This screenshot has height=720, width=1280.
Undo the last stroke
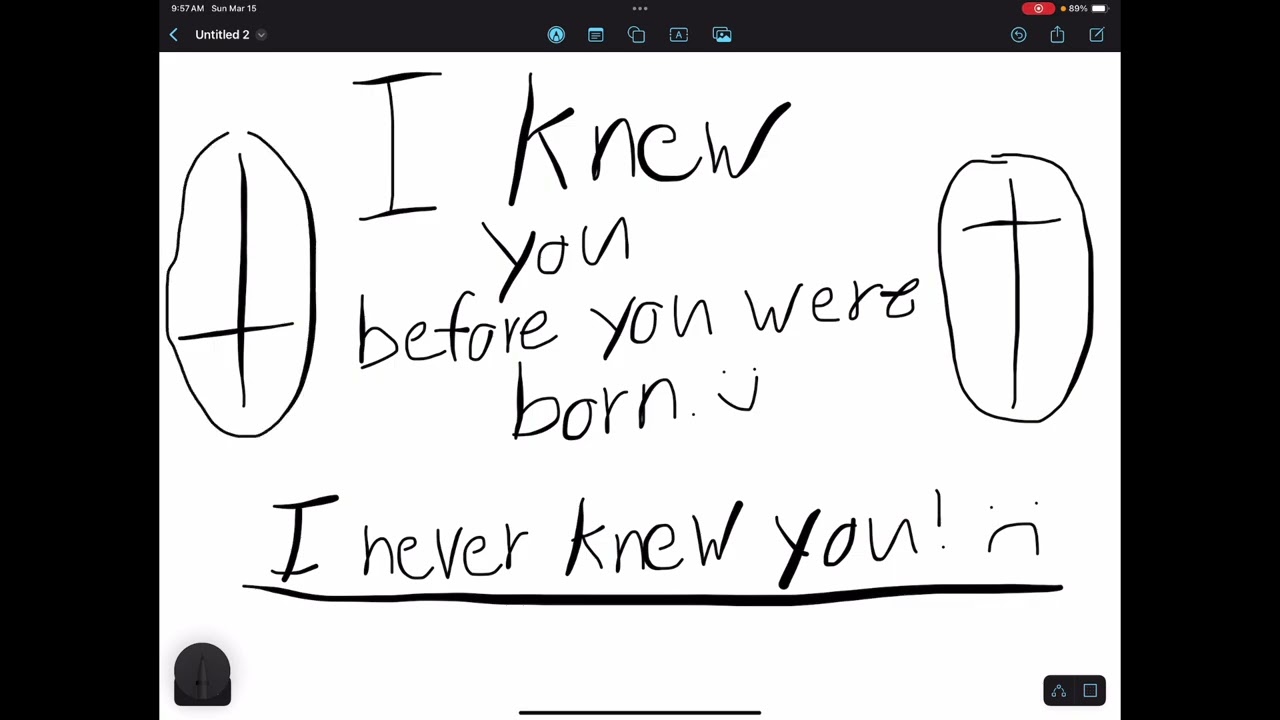click(1018, 35)
